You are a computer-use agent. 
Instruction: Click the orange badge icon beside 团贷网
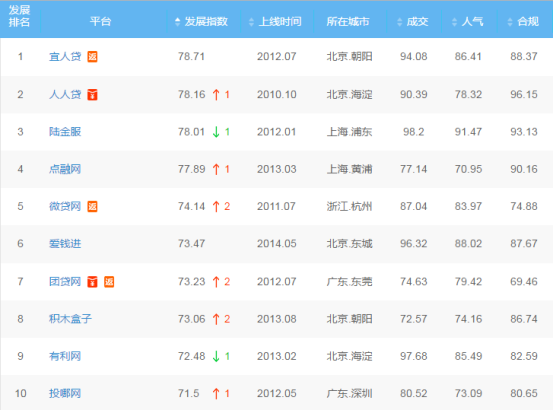click(x=109, y=282)
